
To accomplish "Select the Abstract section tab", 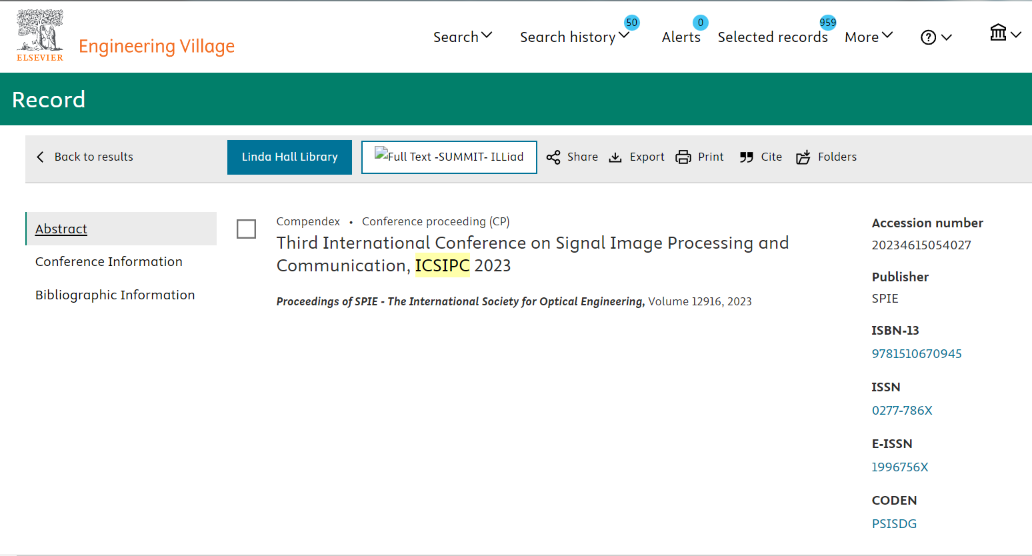I will click(121, 228).
